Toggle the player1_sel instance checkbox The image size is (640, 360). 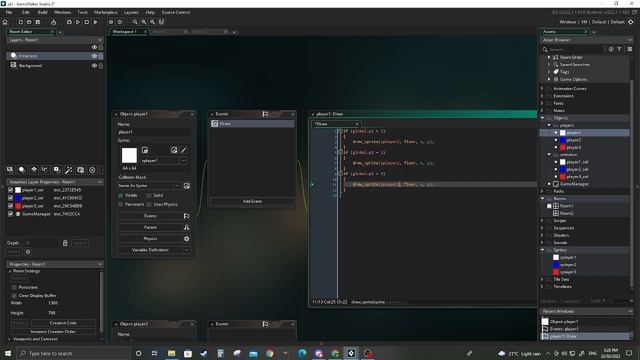point(11,190)
